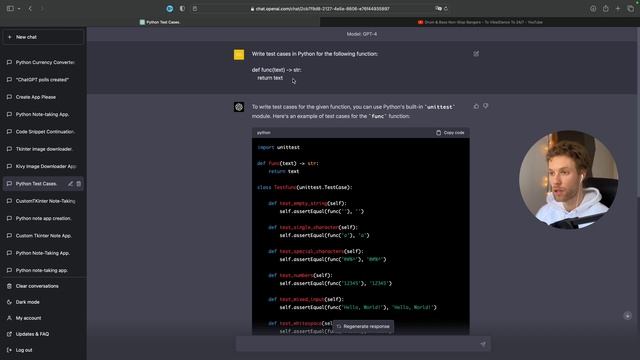Image resolution: width=640 pixels, height=360 pixels.
Task: Edit the user prompt message with the edit icon
Action: tap(476, 54)
